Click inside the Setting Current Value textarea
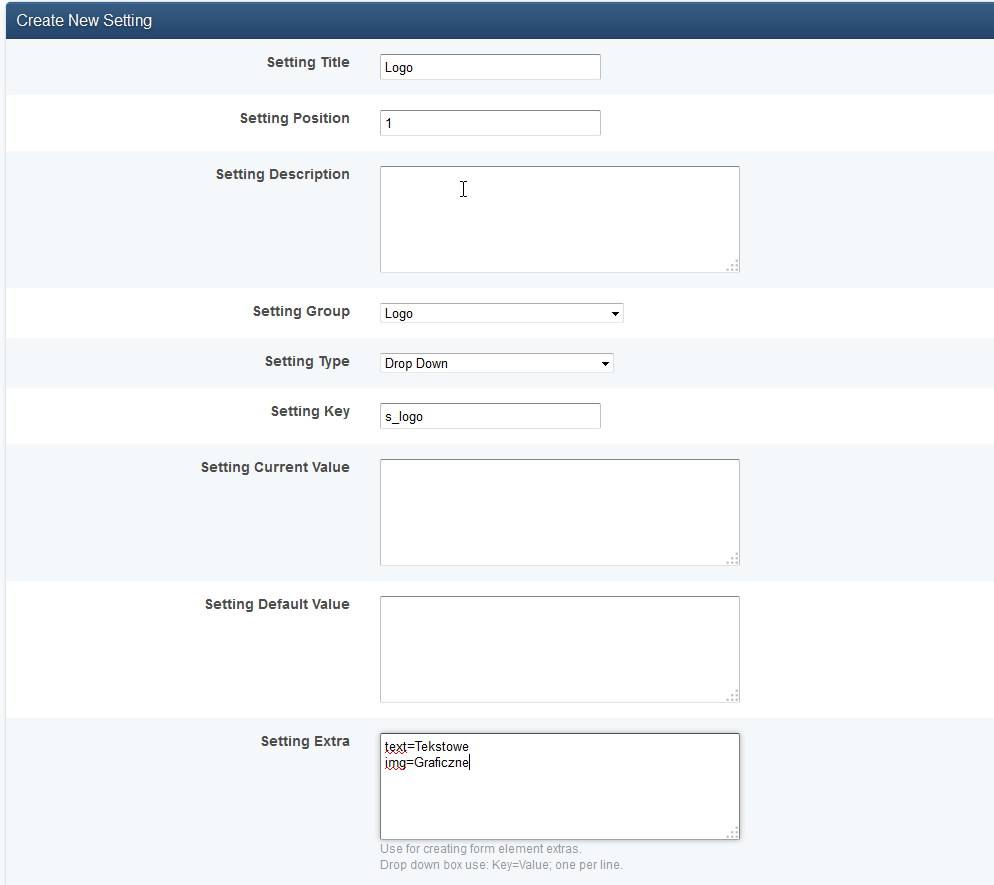The image size is (994, 885). [558, 512]
